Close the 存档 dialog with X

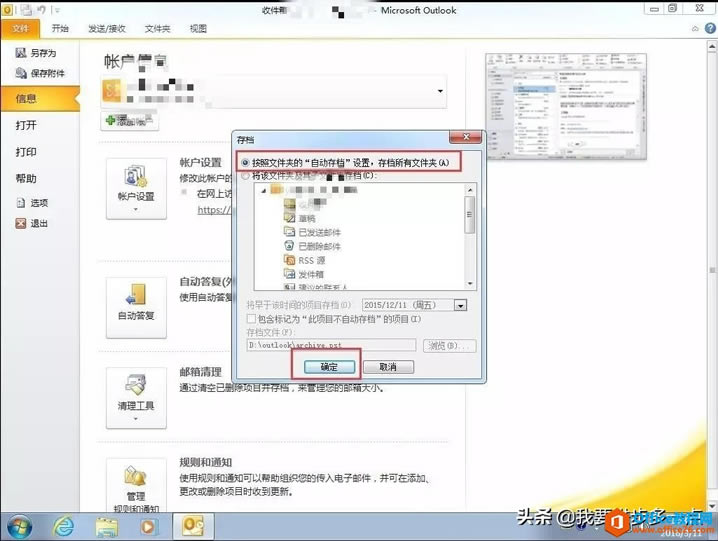[466, 137]
